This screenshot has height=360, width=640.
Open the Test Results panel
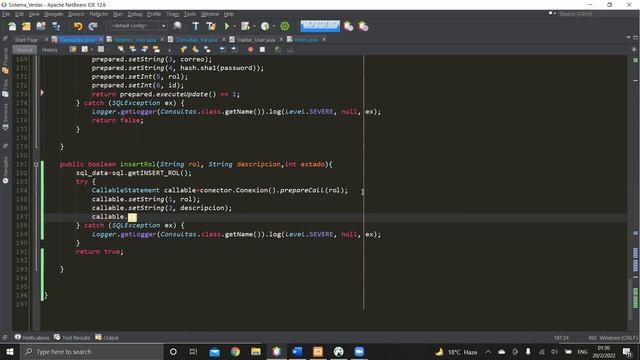pyautogui.click(x=72, y=338)
